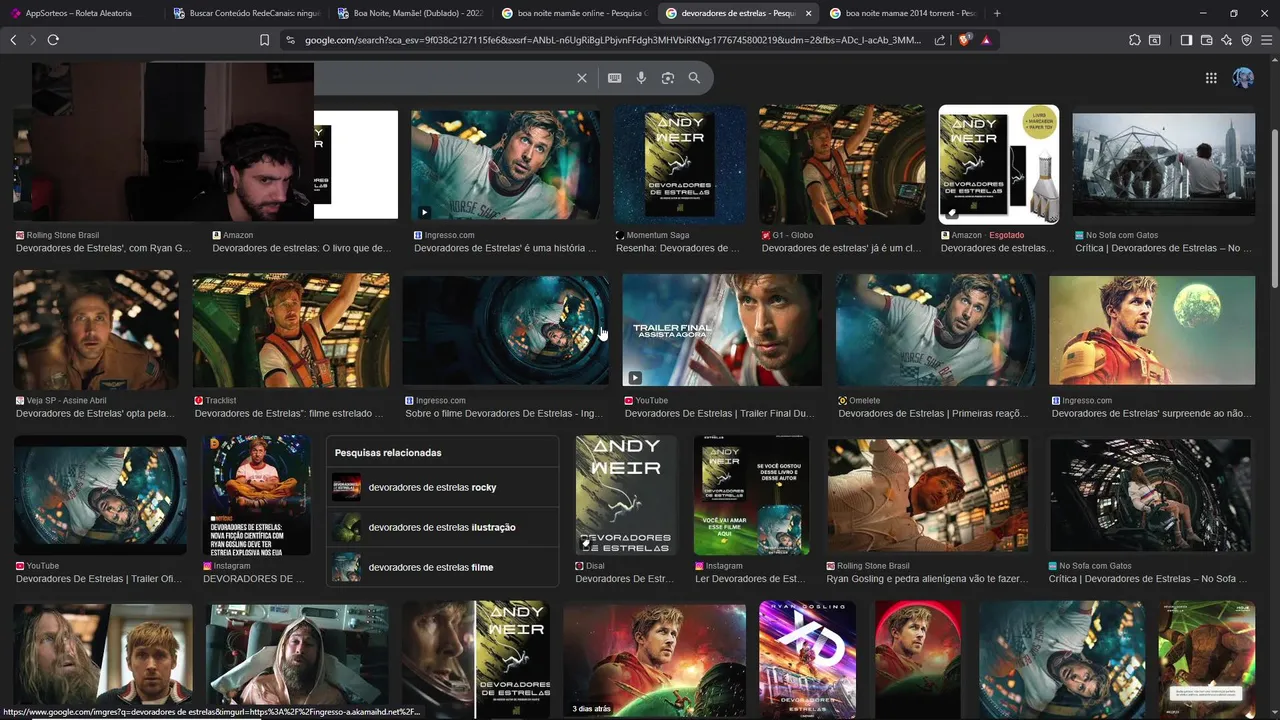Image resolution: width=1280 pixels, height=720 pixels.
Task: Open the on-screen keyboard icon in search bar
Action: (614, 78)
